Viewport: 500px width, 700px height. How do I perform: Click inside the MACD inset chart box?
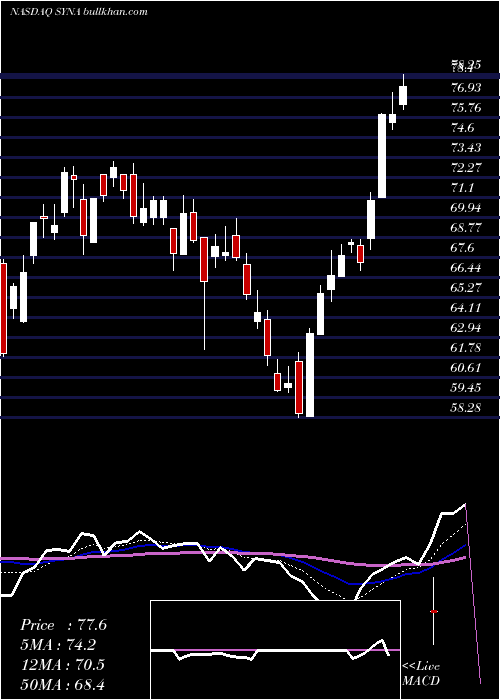coord(275,650)
